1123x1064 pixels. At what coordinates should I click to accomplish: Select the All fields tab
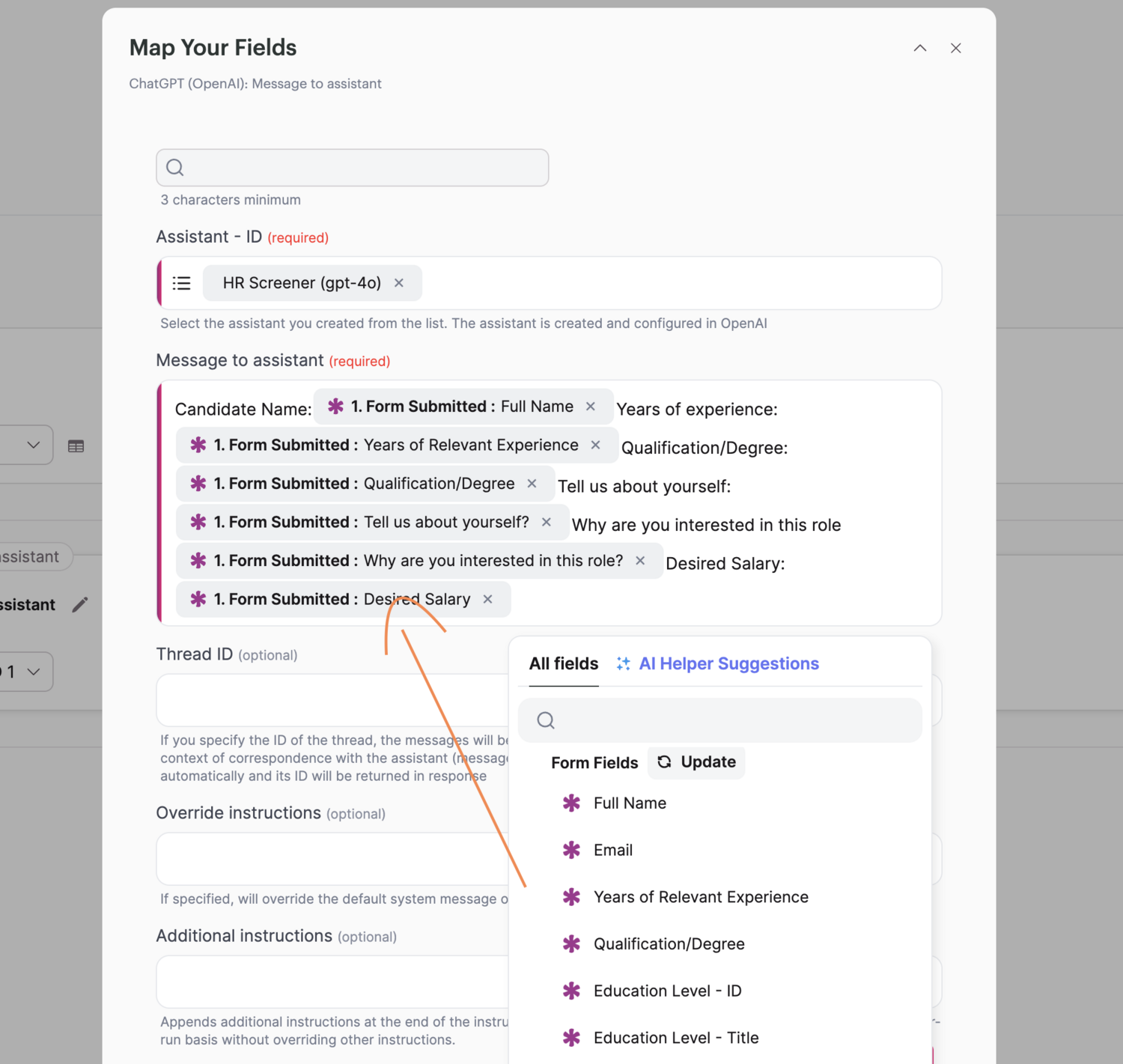coord(563,663)
